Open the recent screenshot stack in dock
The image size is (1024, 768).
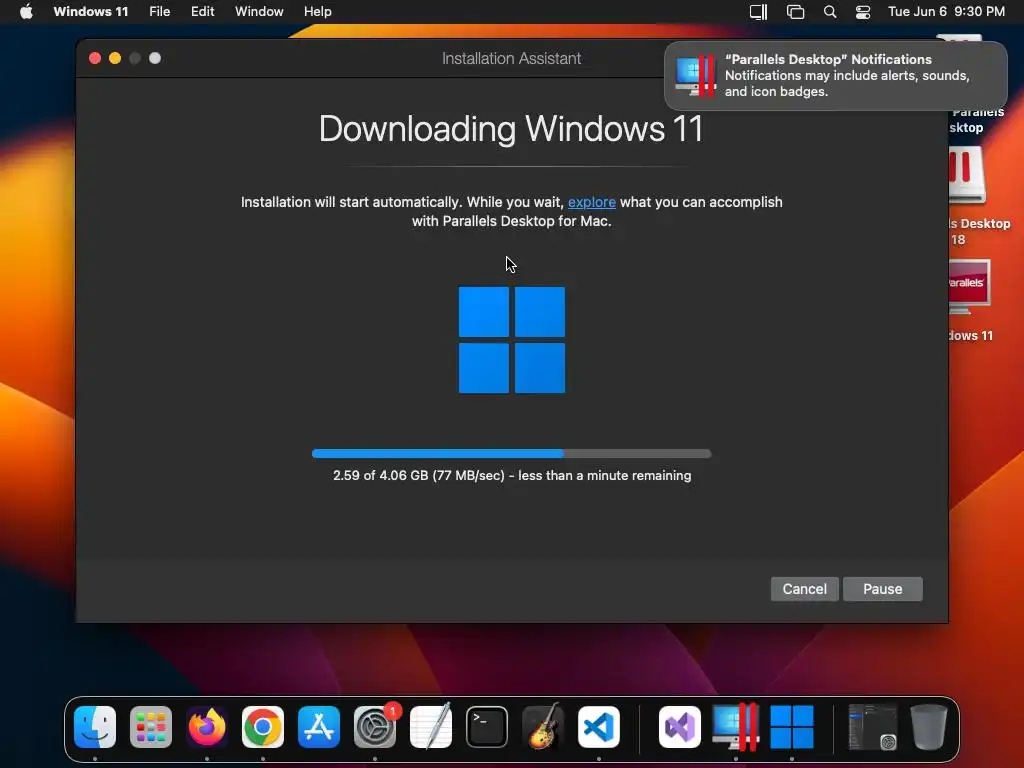tap(872, 727)
